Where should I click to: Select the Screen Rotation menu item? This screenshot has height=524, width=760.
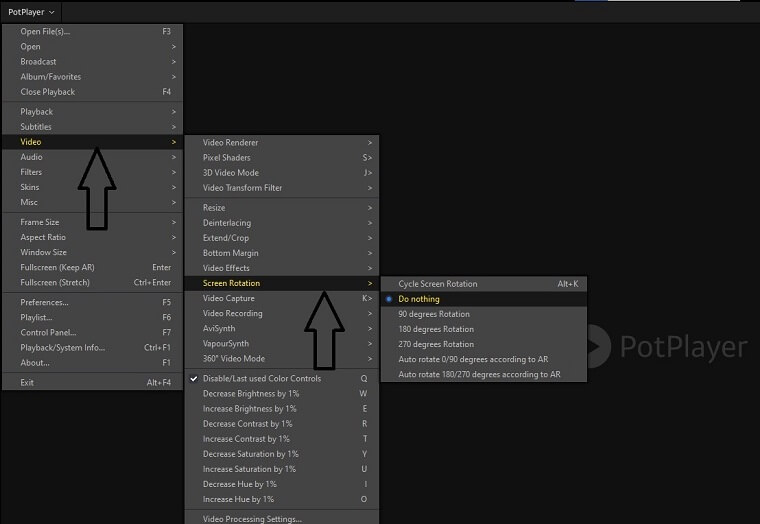tap(282, 283)
